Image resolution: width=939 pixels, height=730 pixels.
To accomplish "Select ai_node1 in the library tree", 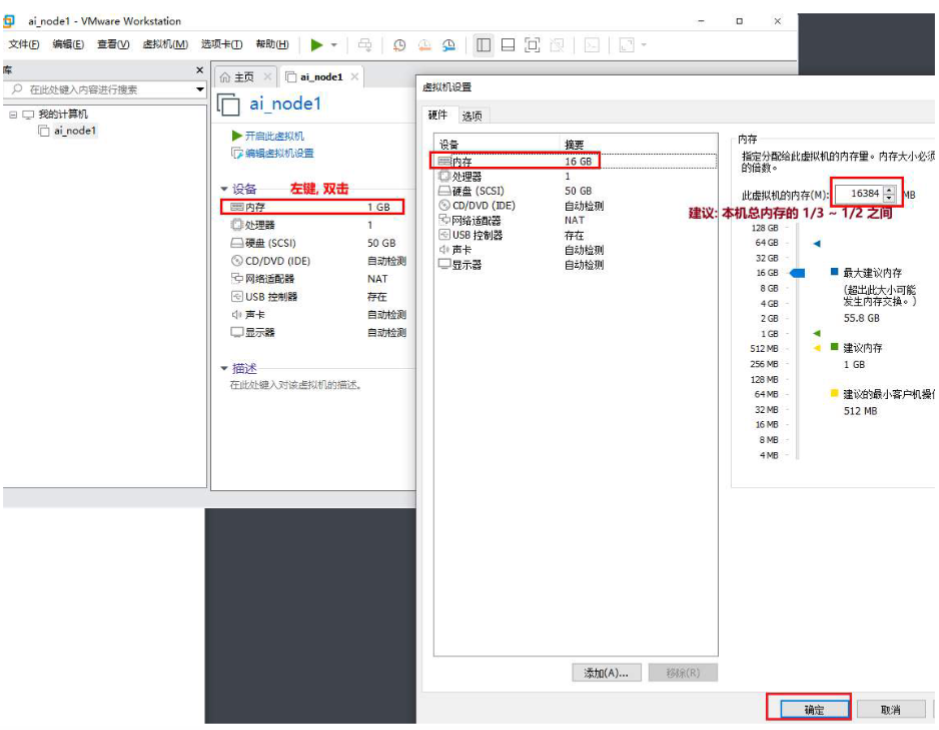I will click(74, 131).
